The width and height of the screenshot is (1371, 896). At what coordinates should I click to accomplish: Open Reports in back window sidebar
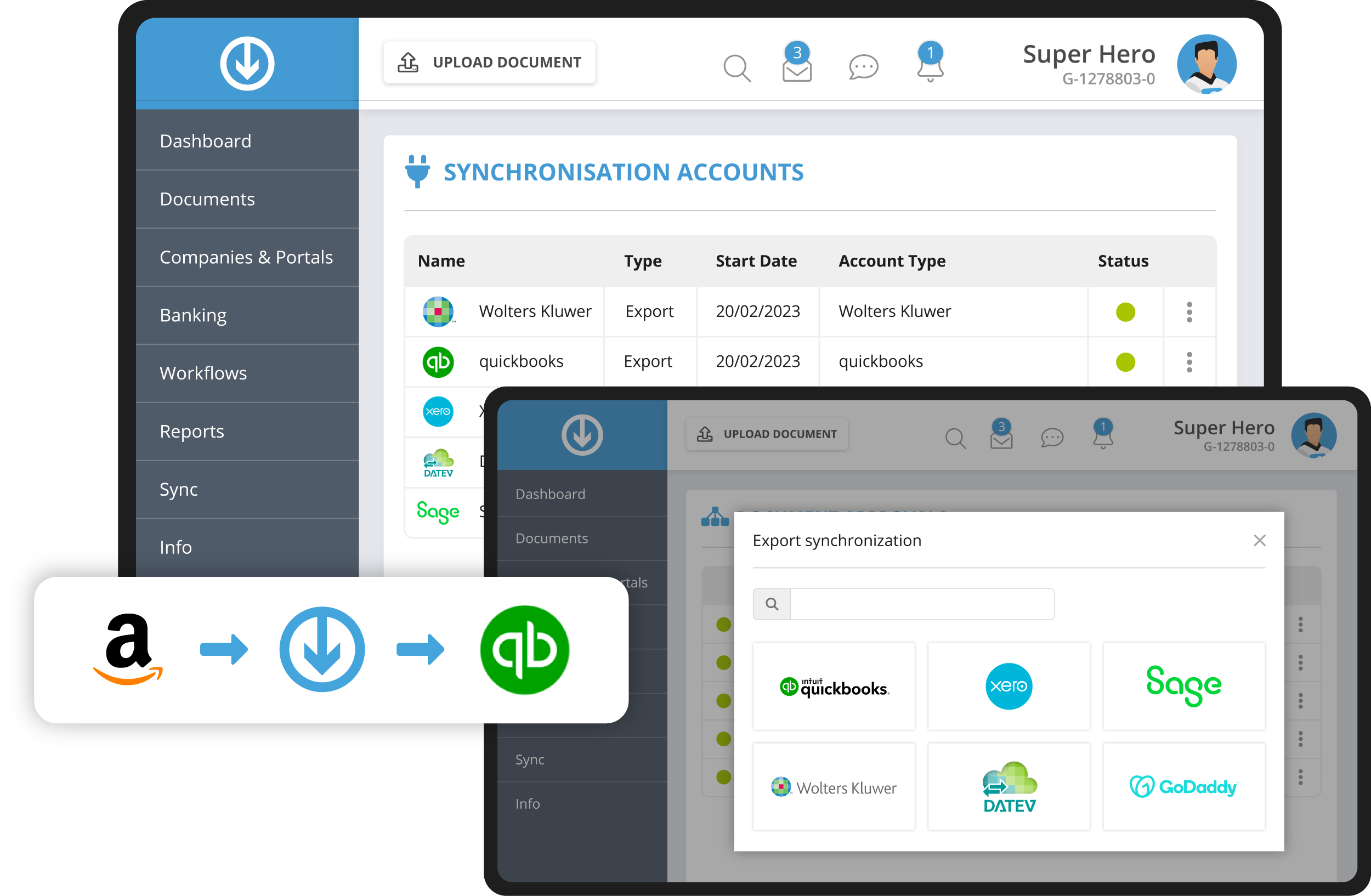pos(247,432)
